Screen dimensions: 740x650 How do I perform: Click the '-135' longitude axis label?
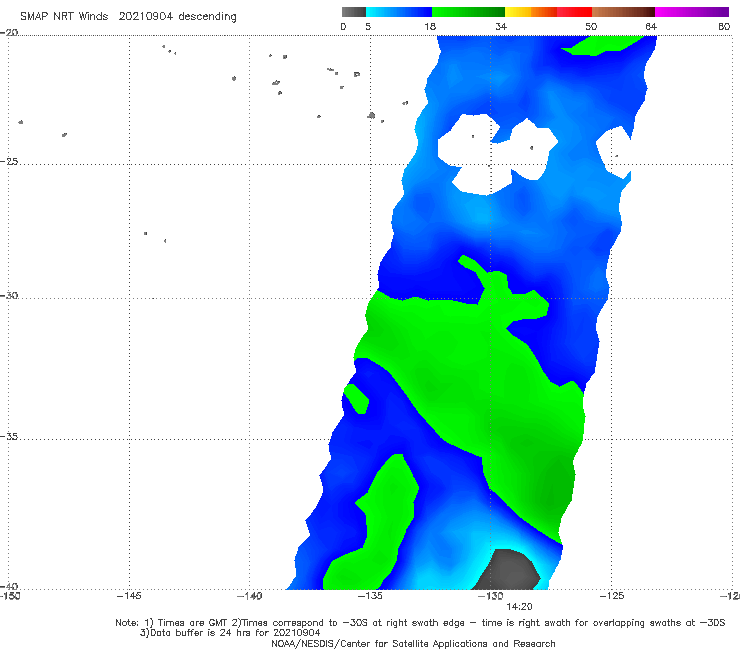click(370, 596)
